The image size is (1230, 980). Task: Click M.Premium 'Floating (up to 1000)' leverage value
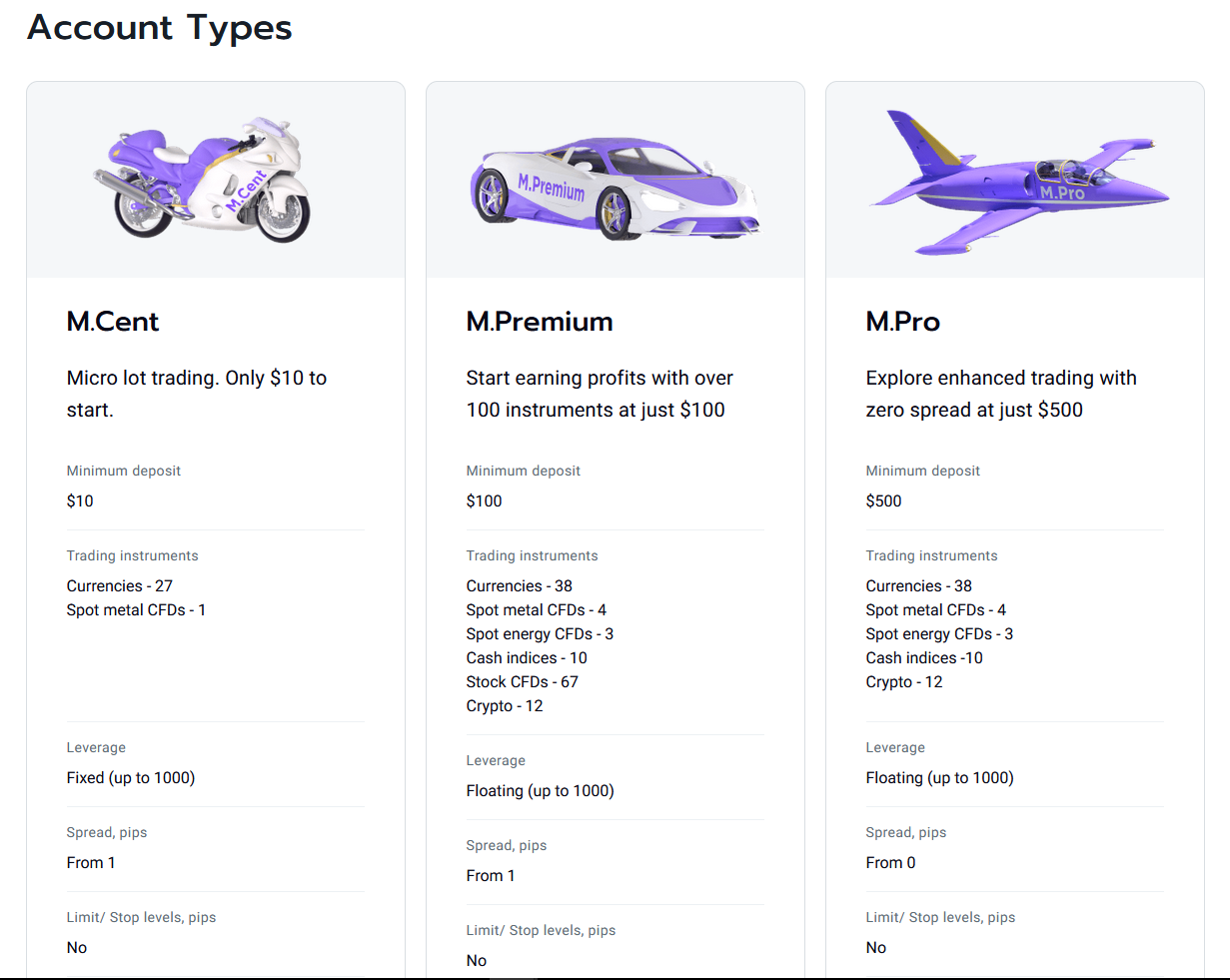tap(541, 791)
